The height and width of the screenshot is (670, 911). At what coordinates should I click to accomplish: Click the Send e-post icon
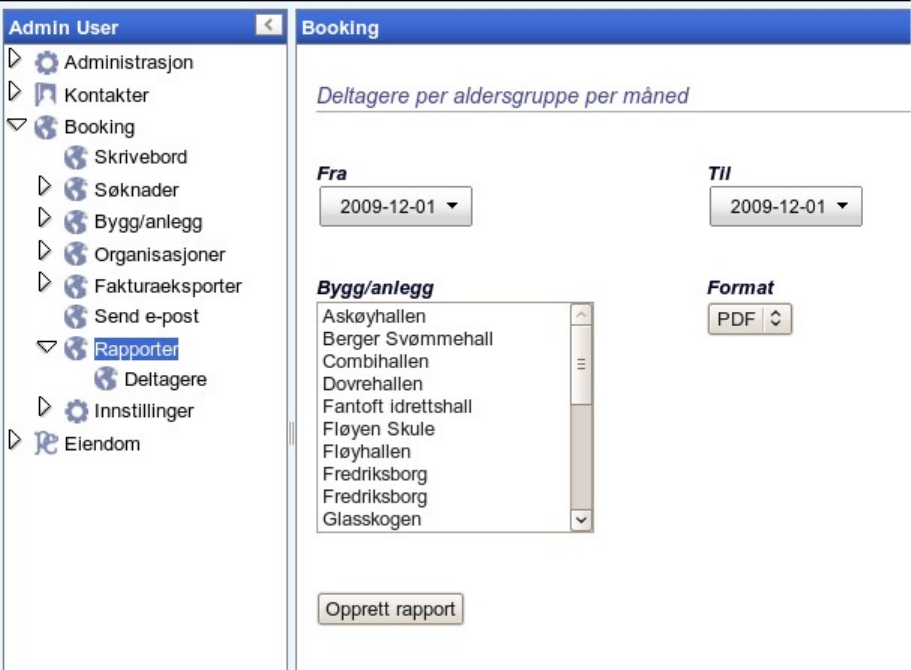[x=75, y=317]
